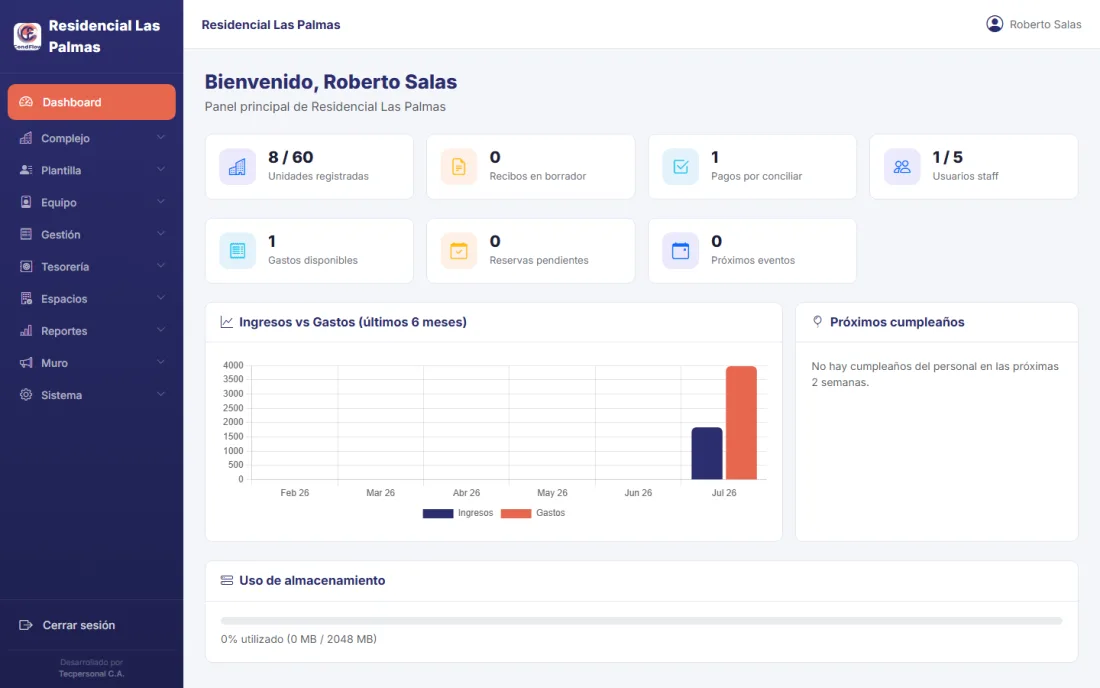Click Cerrar sesión to log out
Image resolution: width=1100 pixels, height=688 pixels.
[x=91, y=625]
